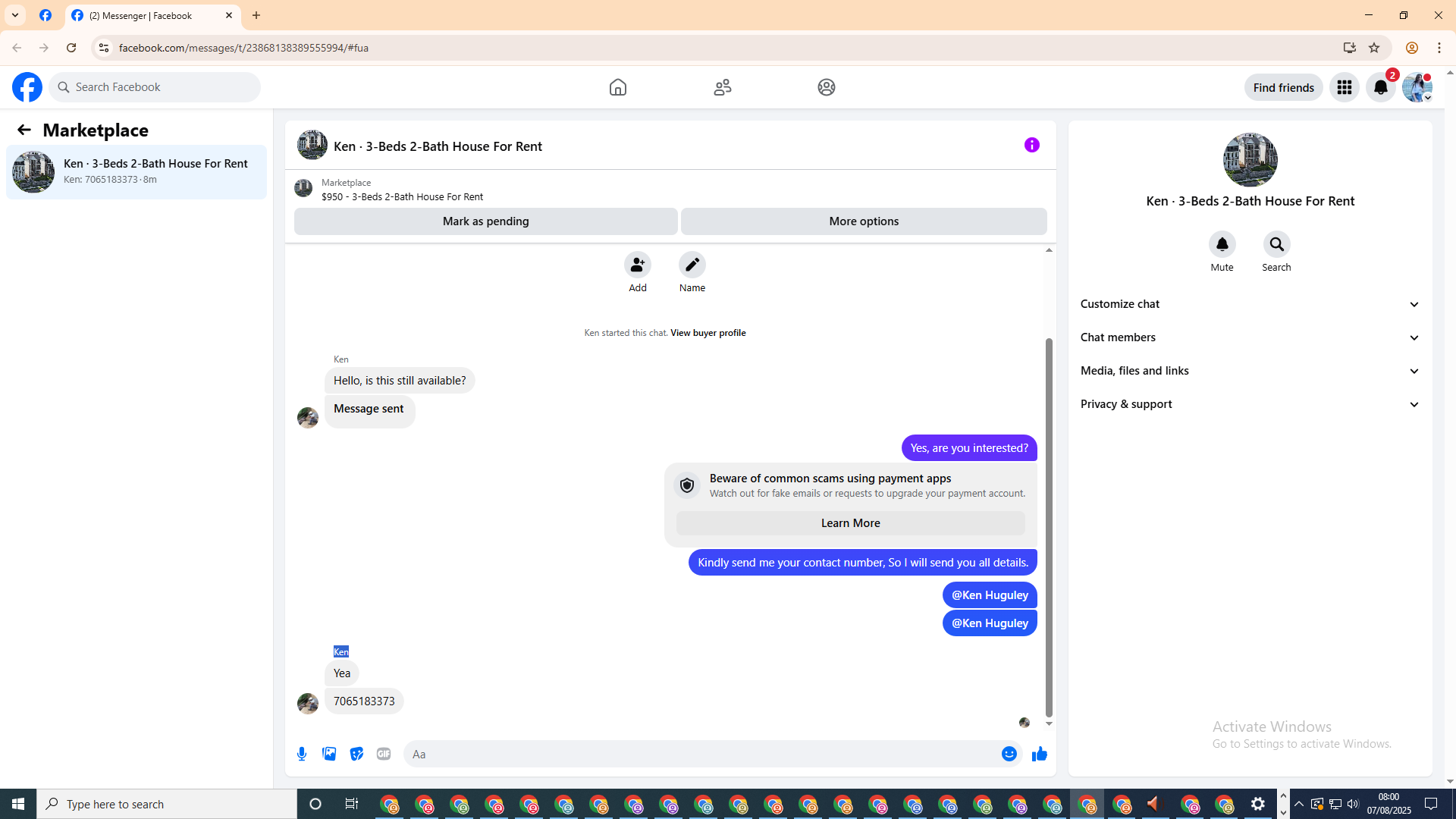
Task: Click the taskbar volume icon
Action: pos(1353,804)
